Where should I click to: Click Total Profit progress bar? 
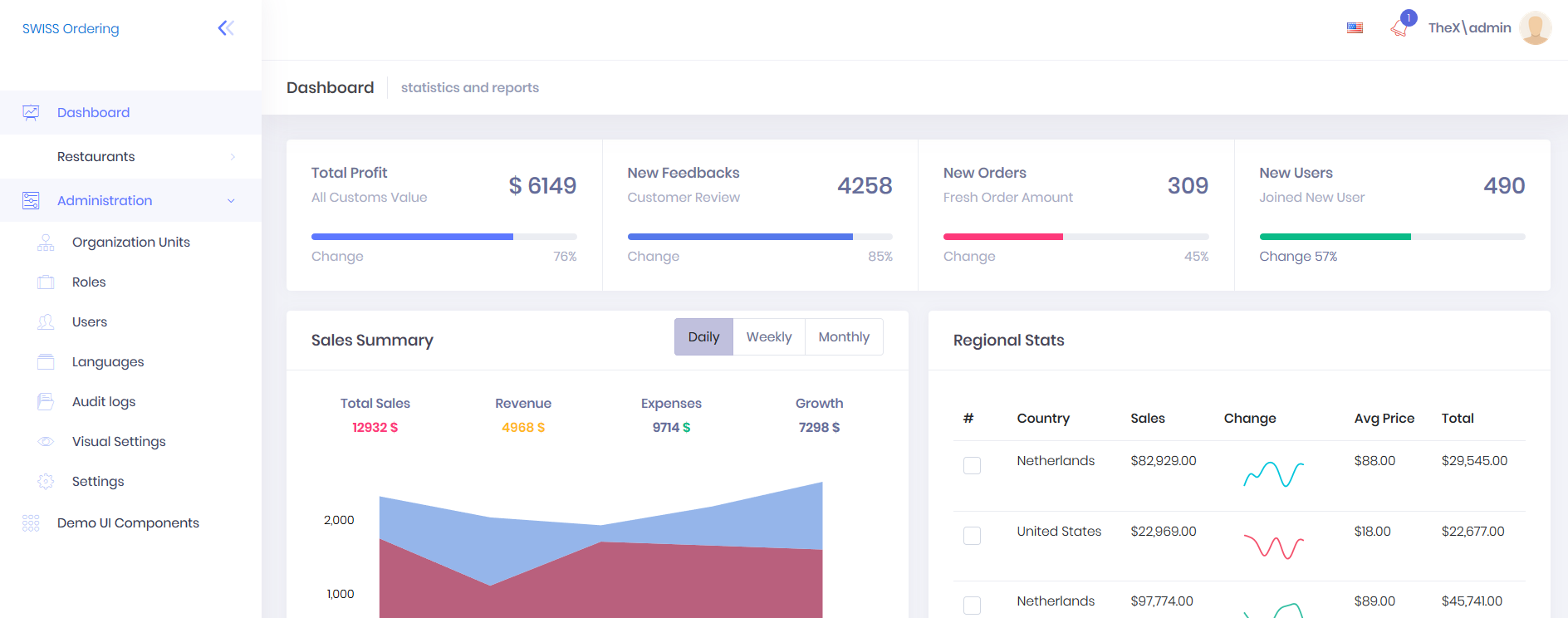coord(444,237)
